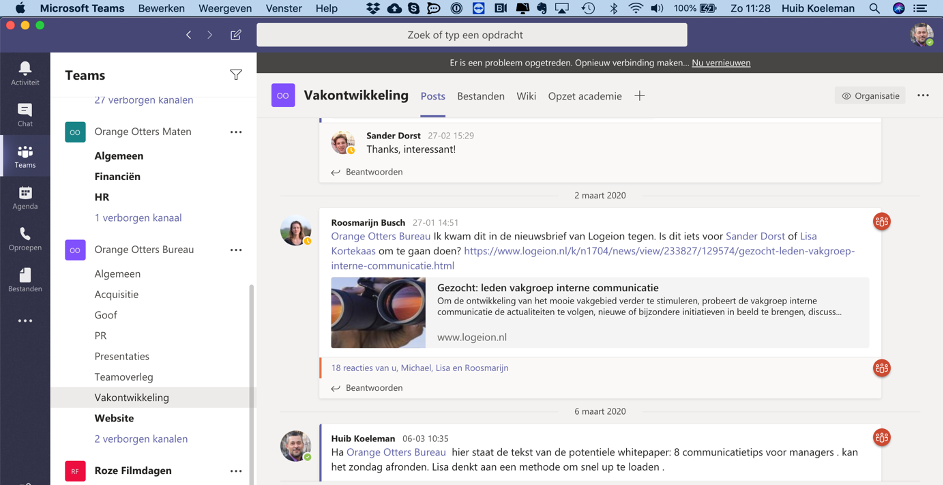Image resolution: width=943 pixels, height=485 pixels.
Task: Click Orange Otters Maten team icon
Action: coord(75,132)
